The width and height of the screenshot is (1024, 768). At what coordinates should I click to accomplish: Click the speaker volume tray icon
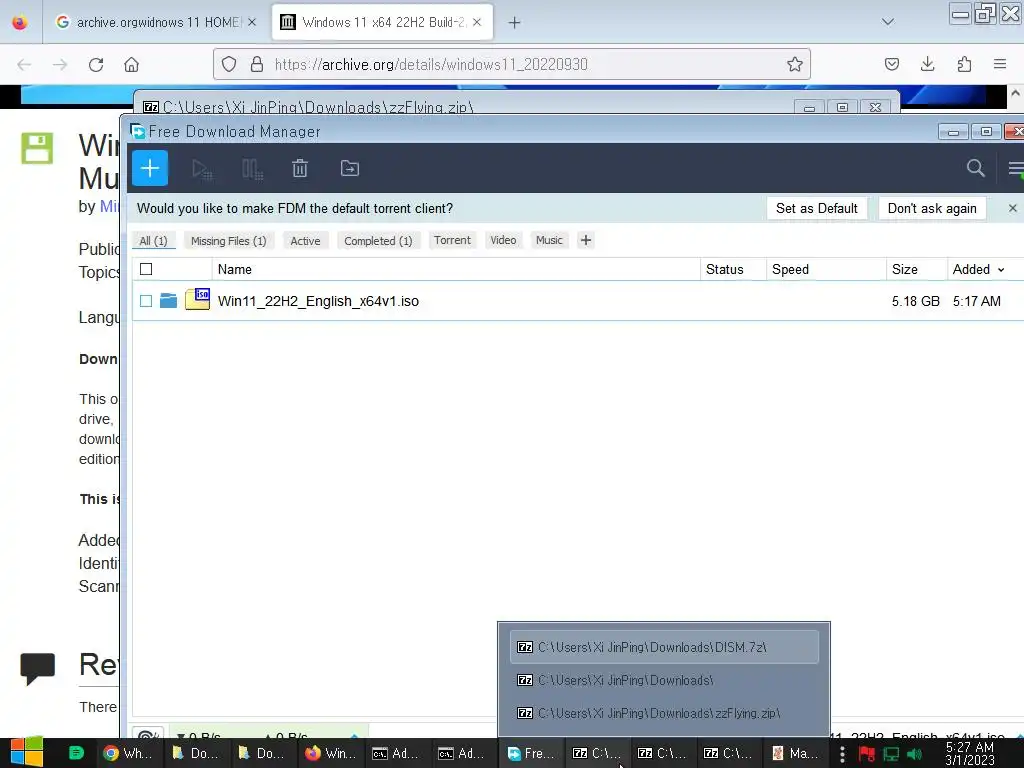coord(915,754)
